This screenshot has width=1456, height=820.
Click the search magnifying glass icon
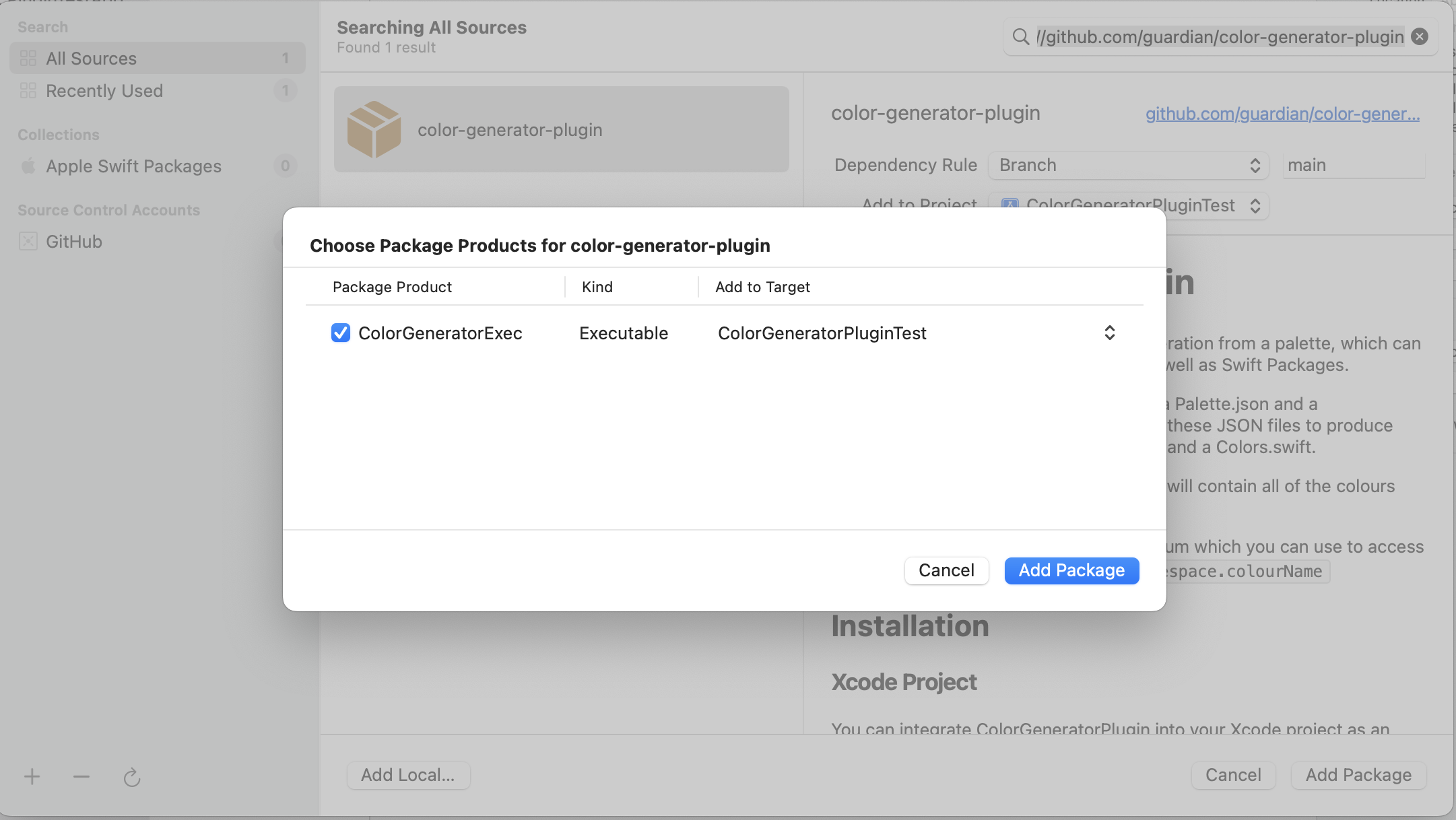[x=1021, y=36]
